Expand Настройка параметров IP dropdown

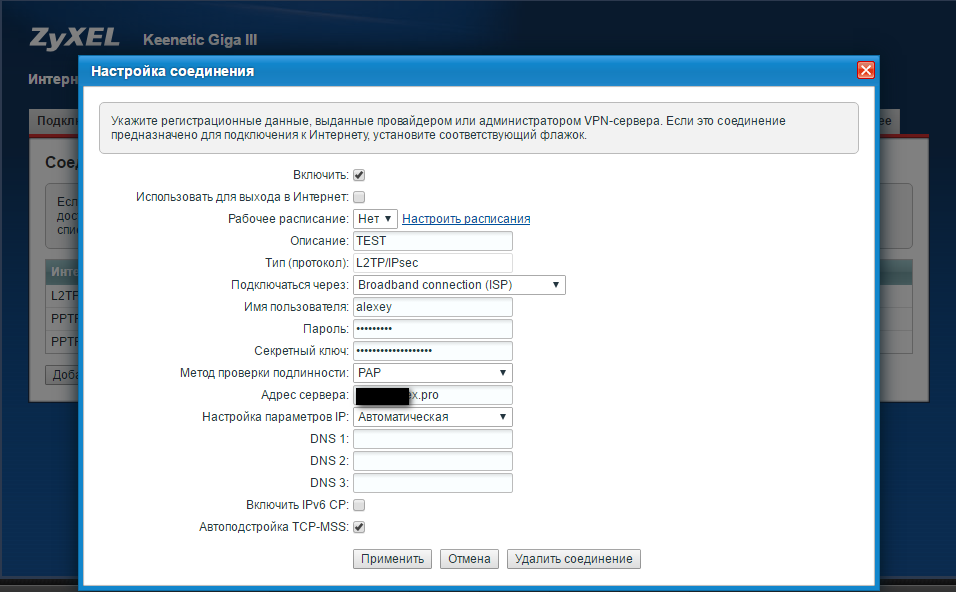432,417
